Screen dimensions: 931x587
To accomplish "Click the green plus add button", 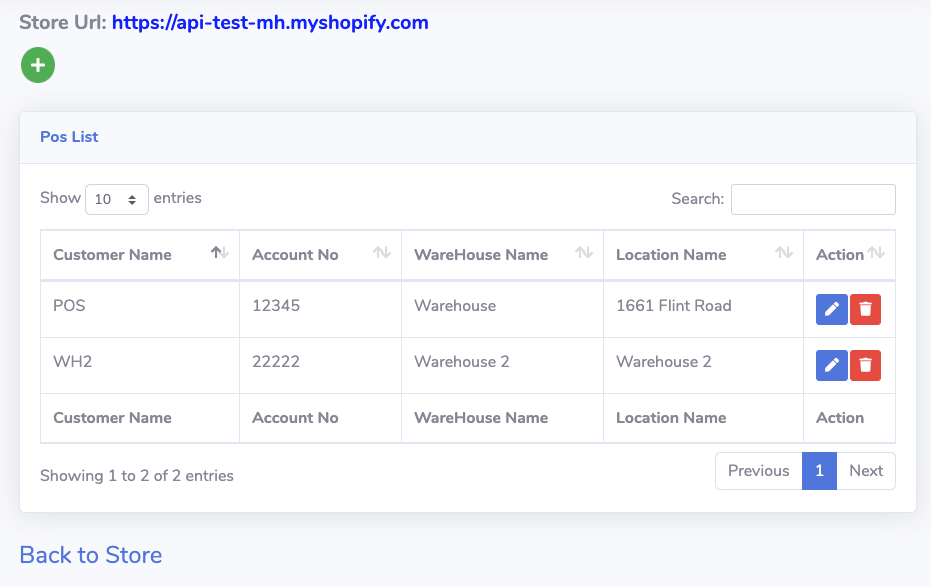I will 38,66.
